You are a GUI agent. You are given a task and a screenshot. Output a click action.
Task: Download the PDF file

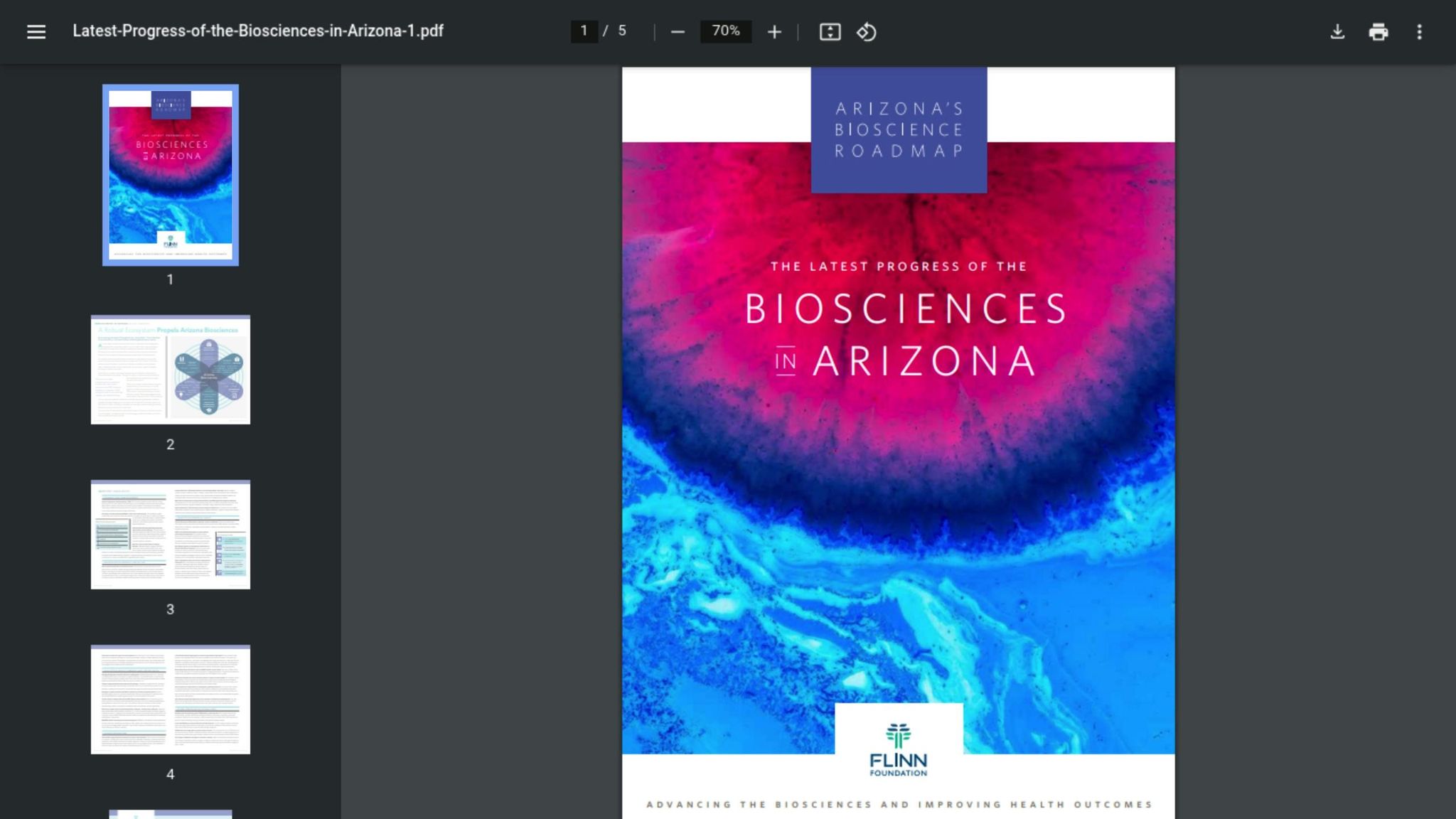point(1337,32)
